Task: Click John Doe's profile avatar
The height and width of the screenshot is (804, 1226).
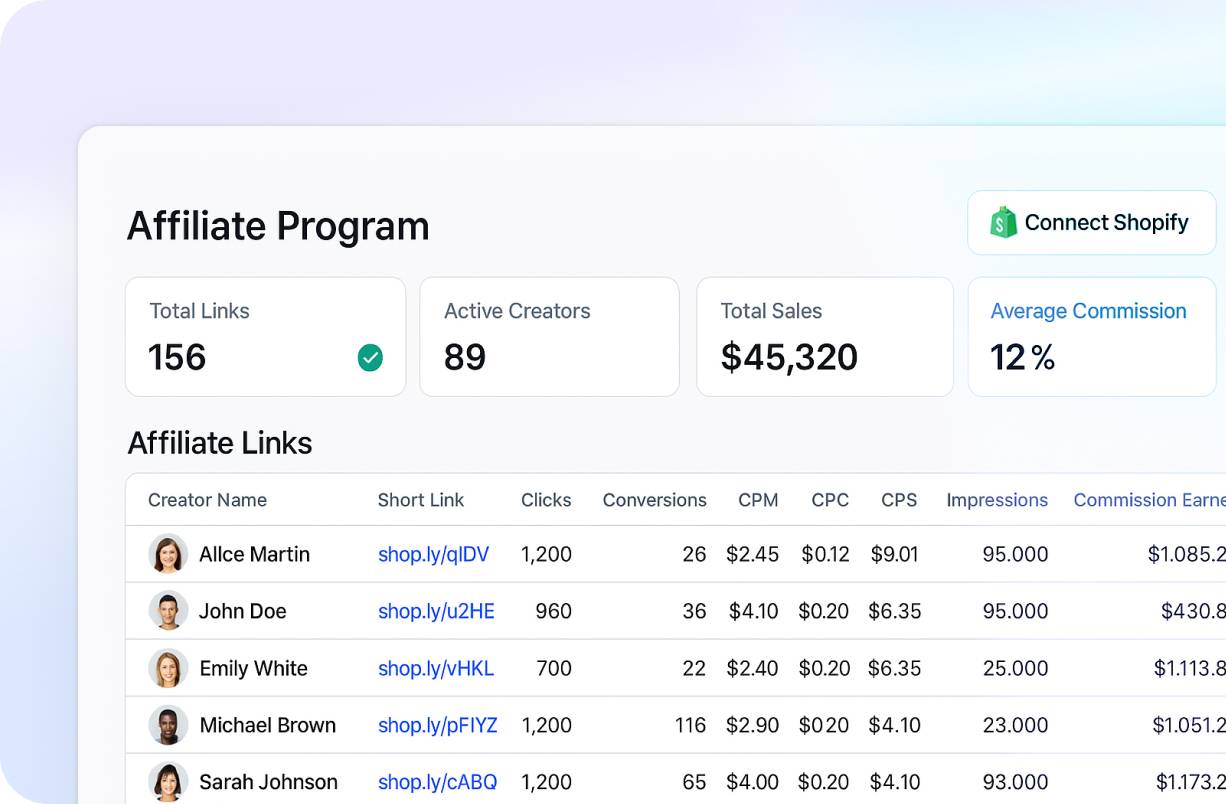Action: 168,611
